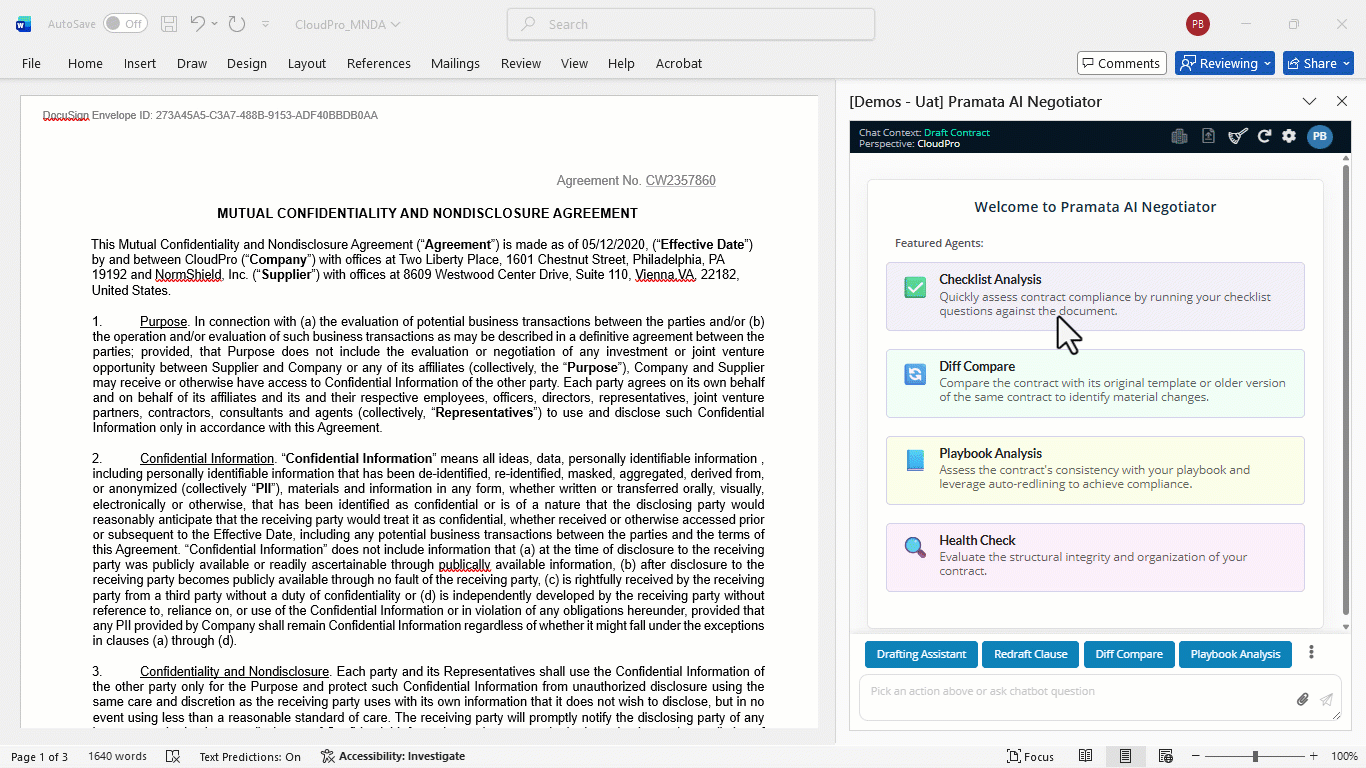The width and height of the screenshot is (1366, 768).
Task: Clear chat with the broom icon
Action: 1238,136
